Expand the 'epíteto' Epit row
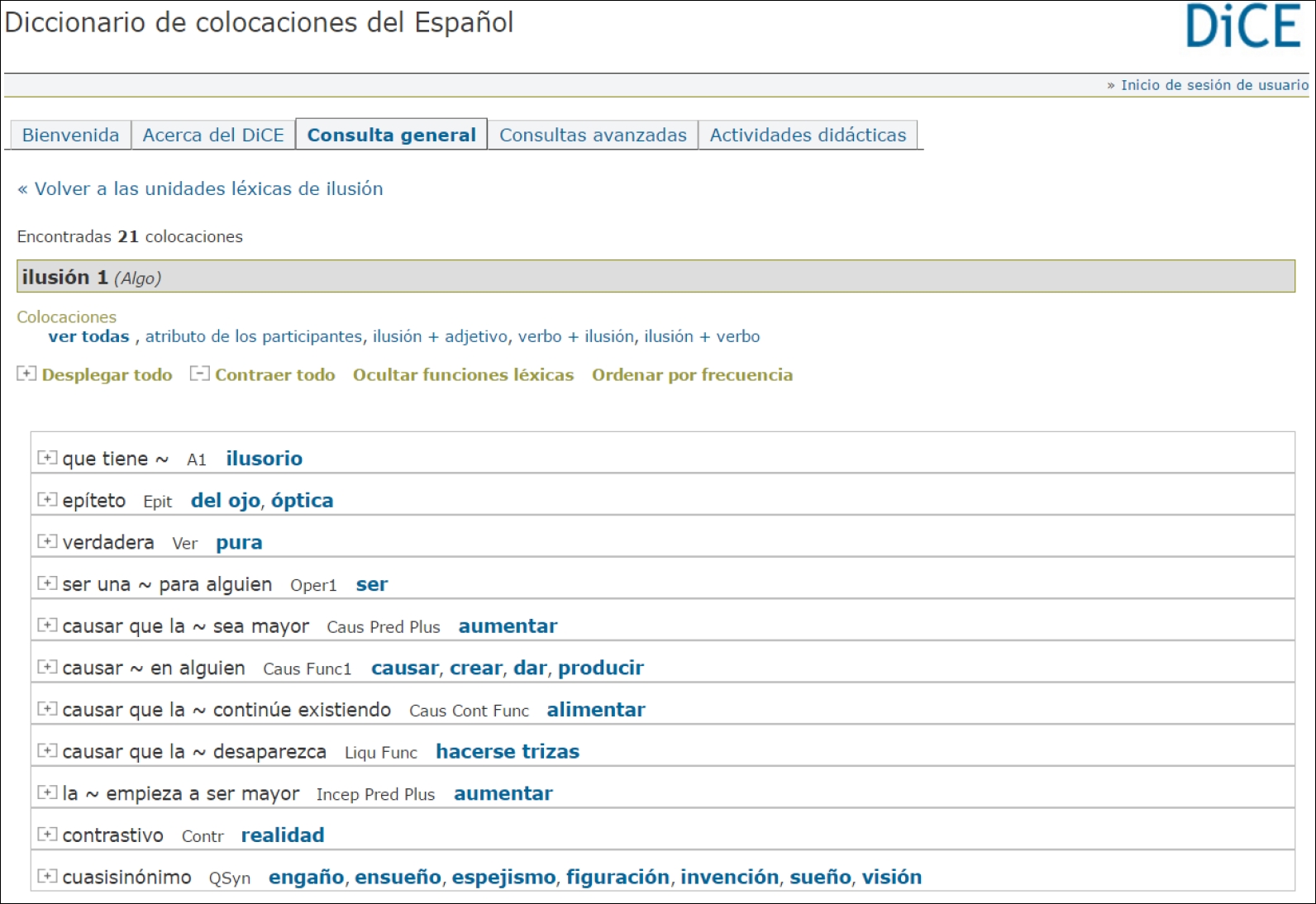Viewport: 1316px width, 904px height. (47, 500)
